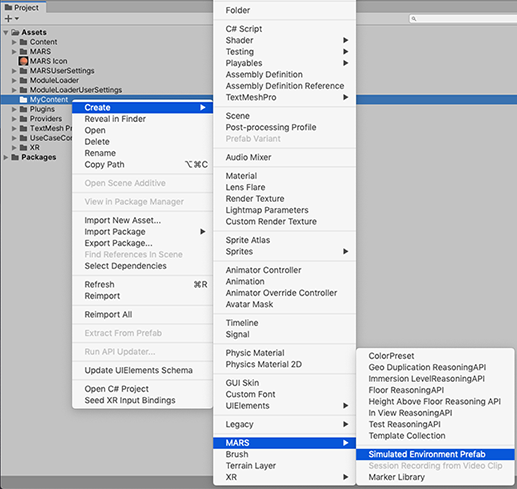
Task: Click the MyContent folder icon
Action: coord(23,100)
